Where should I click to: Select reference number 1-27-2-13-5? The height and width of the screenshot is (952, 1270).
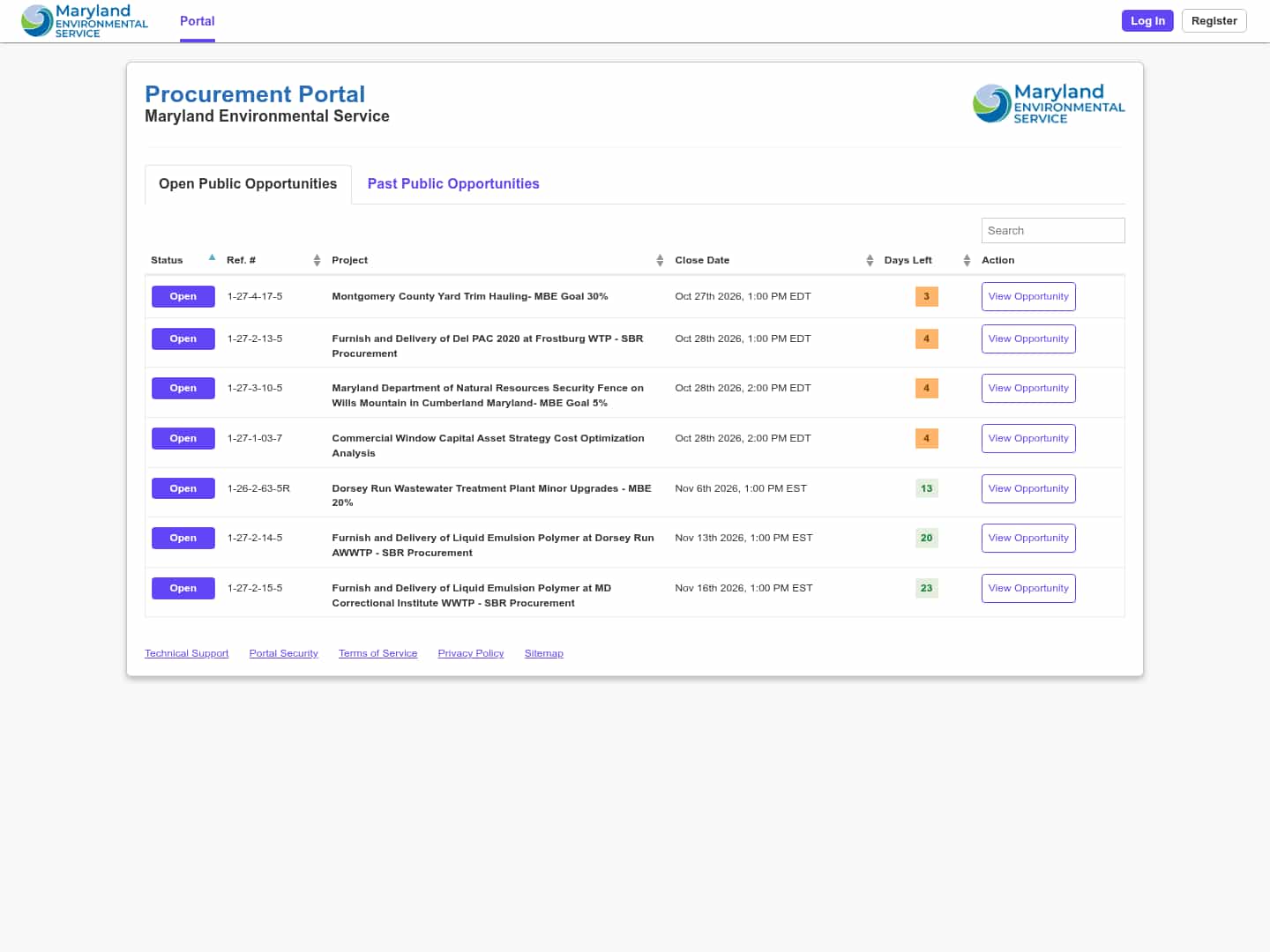(255, 339)
